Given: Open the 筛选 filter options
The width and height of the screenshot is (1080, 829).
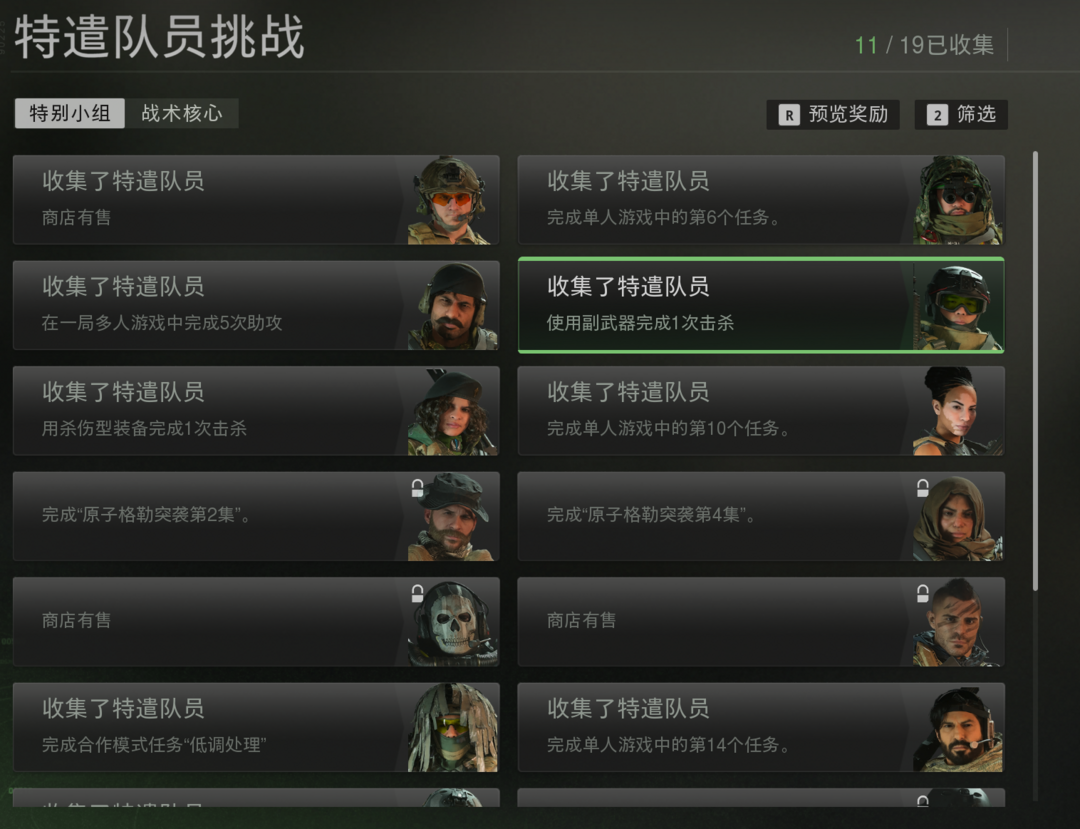Looking at the screenshot, I should (x=961, y=114).
